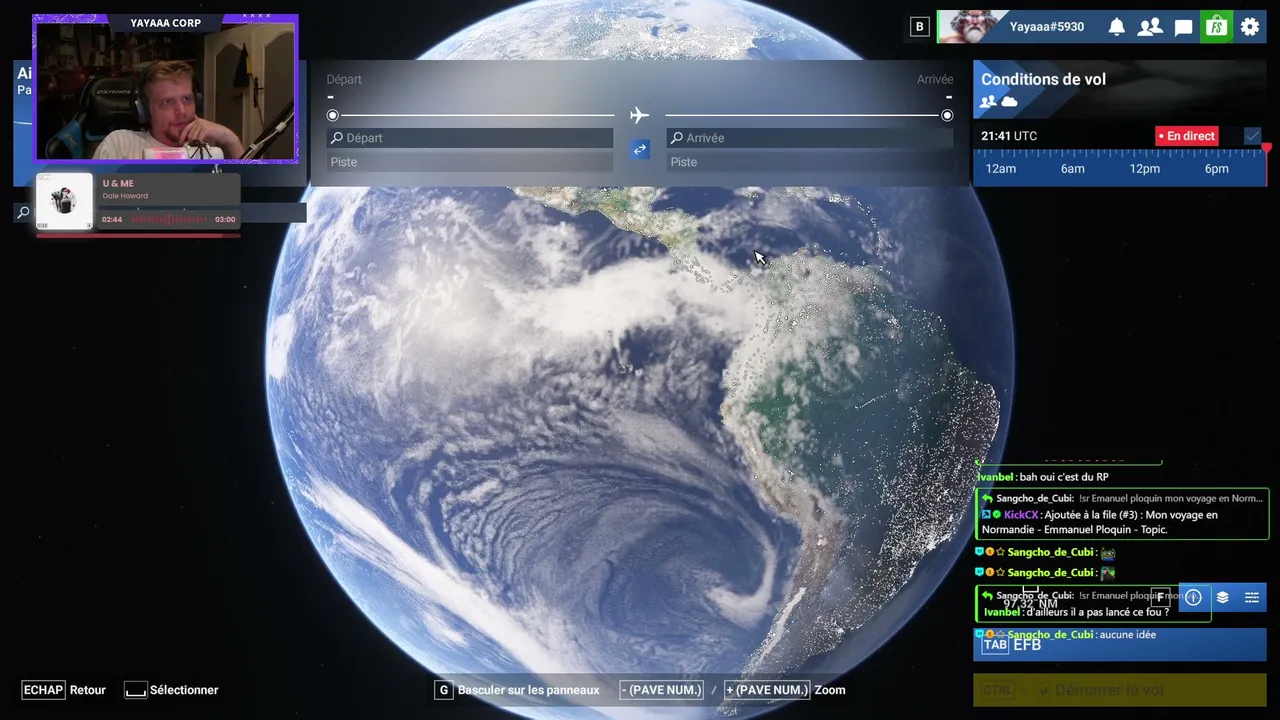This screenshot has width=1280, height=720.
Task: Open the map layers icon
Action: click(x=1222, y=598)
